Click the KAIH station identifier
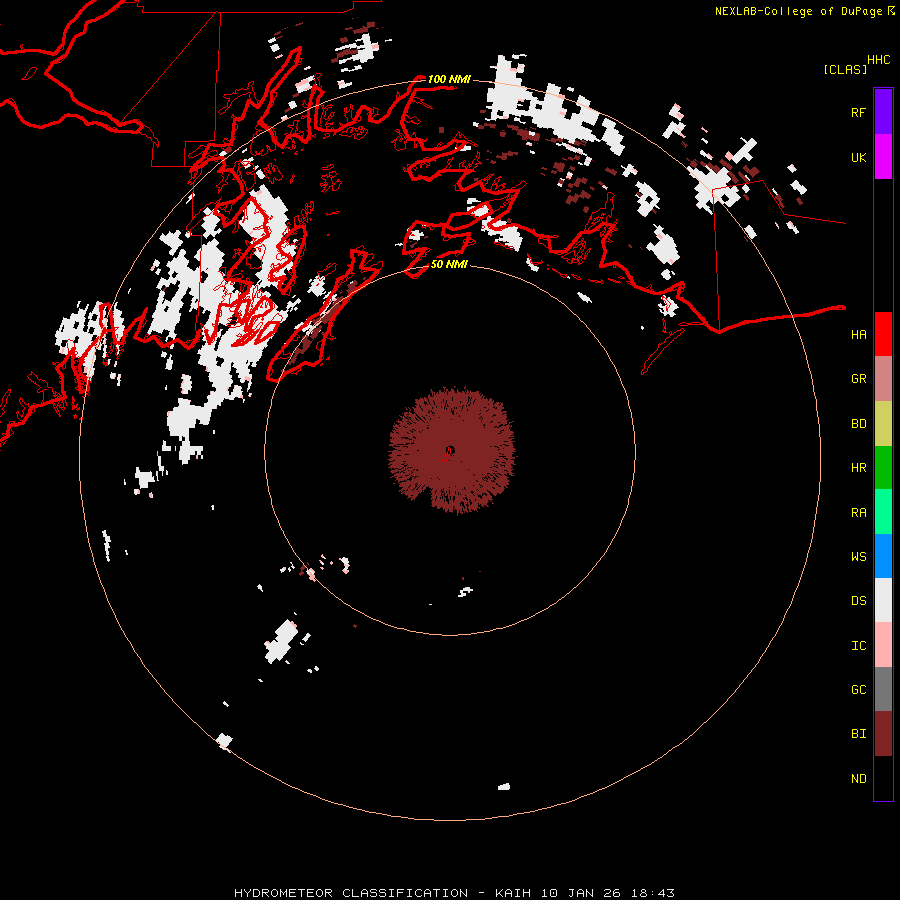The image size is (900, 900). [513, 893]
